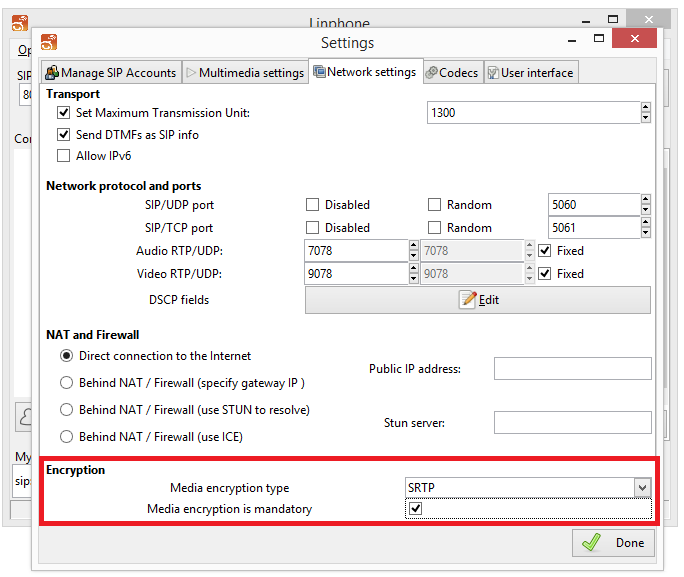Select Behind NAT / Firewall (use STUN to resolve)
Viewport: 684px width, 577px height.
pyautogui.click(x=67, y=410)
